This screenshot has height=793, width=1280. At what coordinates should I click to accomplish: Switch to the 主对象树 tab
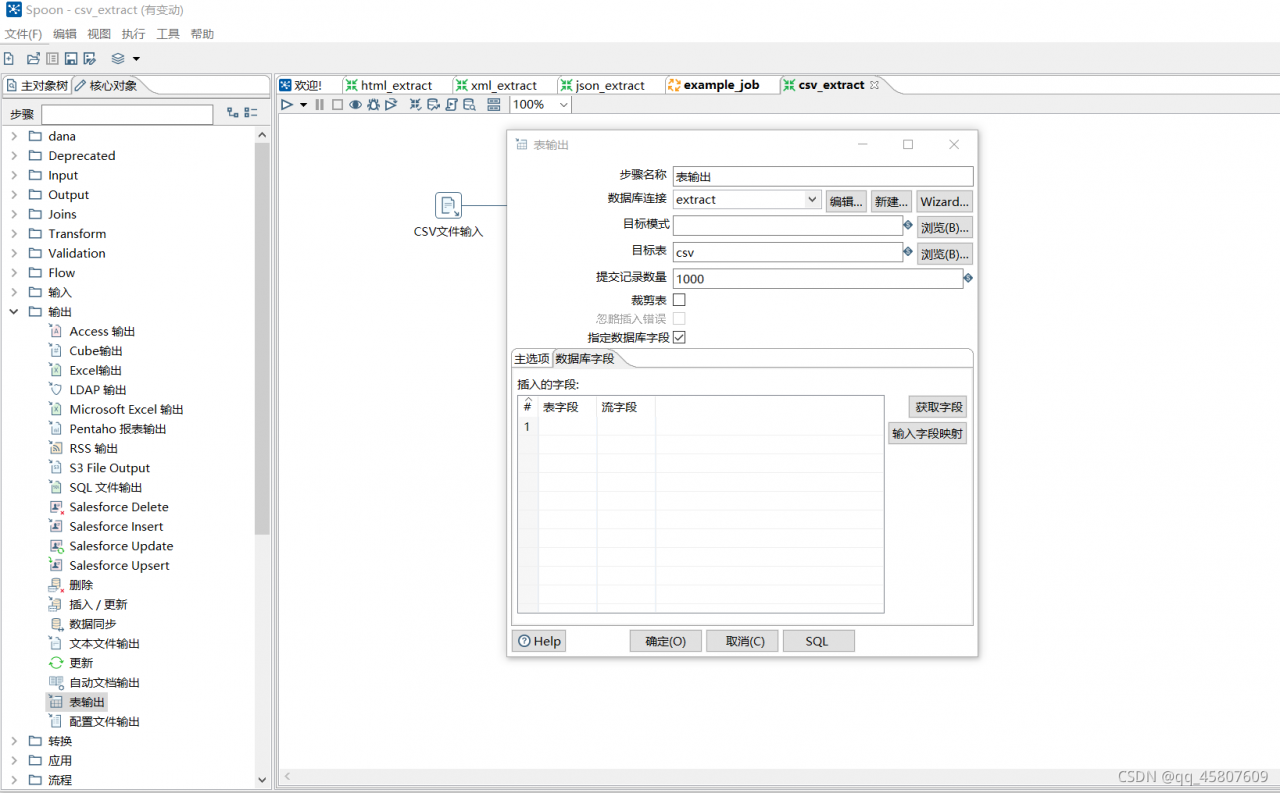tap(37, 85)
